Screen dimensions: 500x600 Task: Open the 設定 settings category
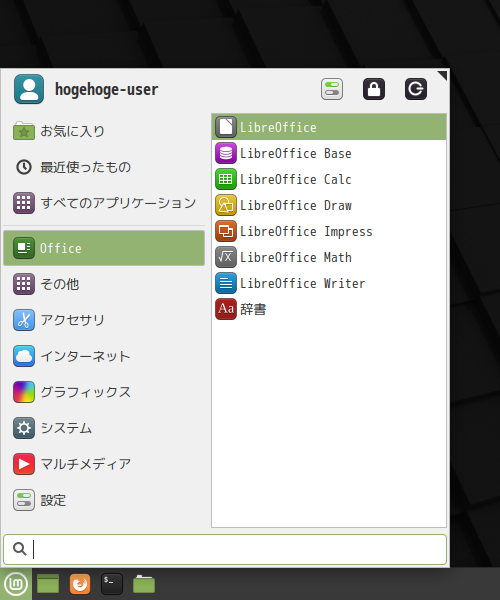tap(104, 500)
